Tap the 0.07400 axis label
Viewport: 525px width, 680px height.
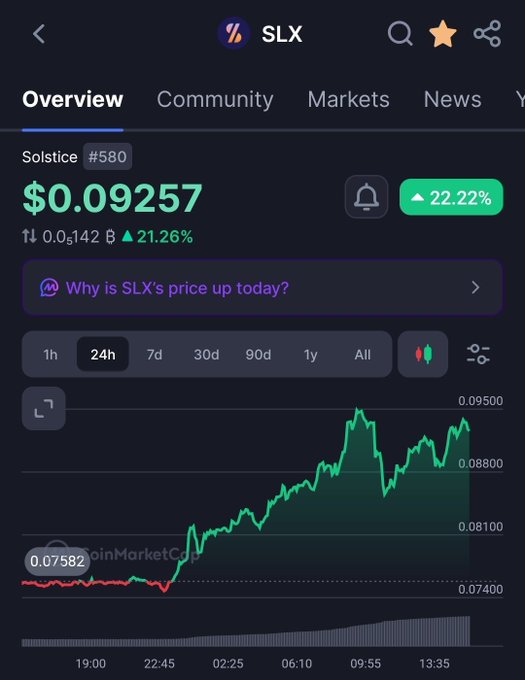click(481, 589)
